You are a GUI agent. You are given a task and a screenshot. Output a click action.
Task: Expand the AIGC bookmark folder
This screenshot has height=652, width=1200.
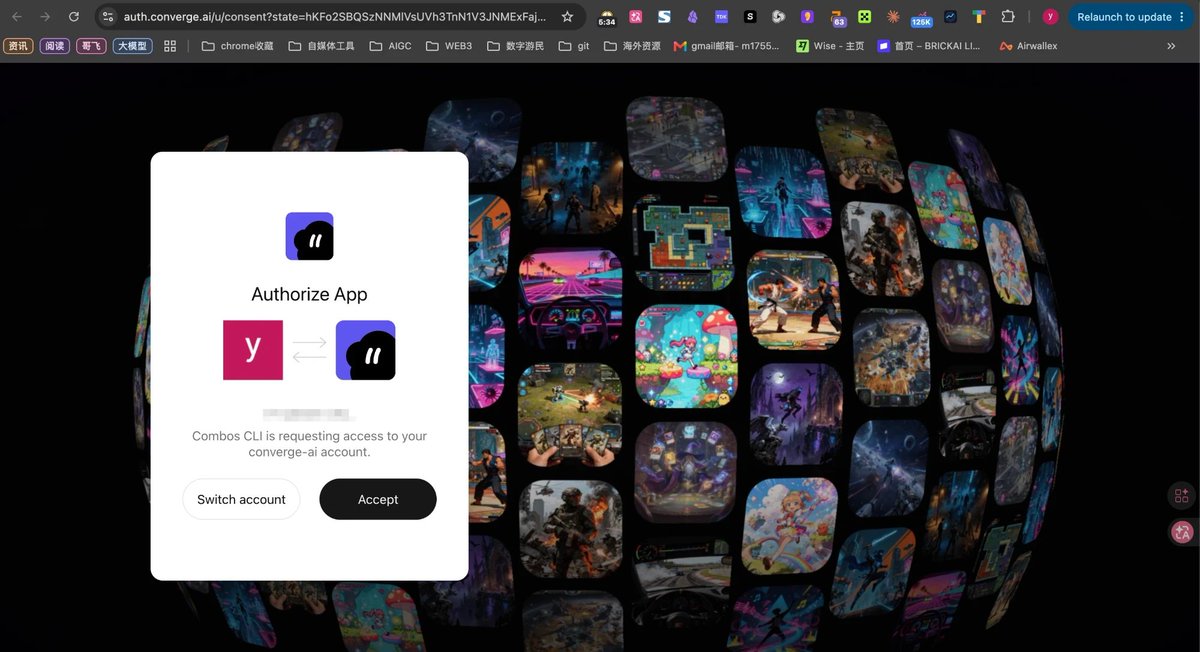(390, 46)
